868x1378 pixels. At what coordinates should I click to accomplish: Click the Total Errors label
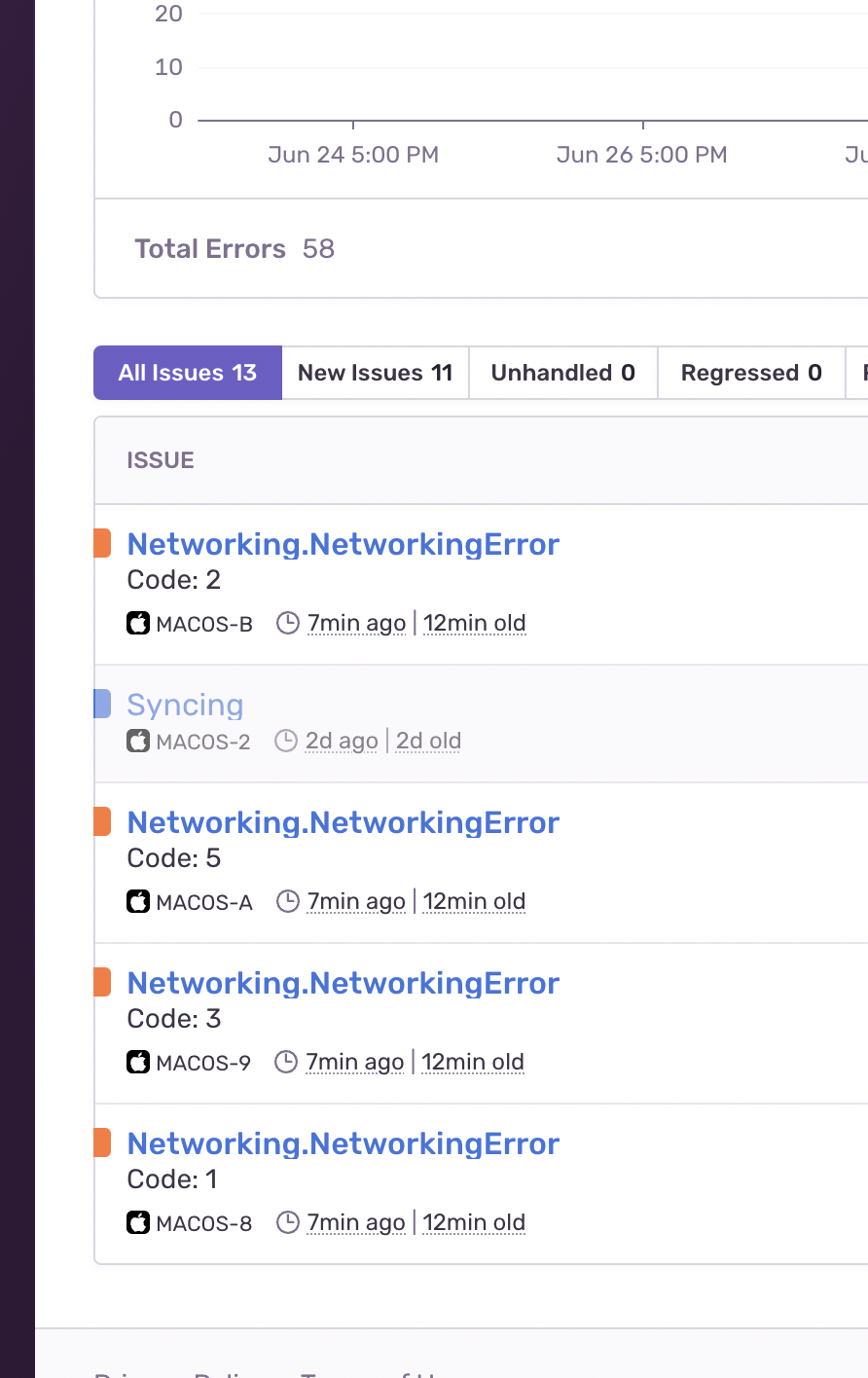(210, 249)
